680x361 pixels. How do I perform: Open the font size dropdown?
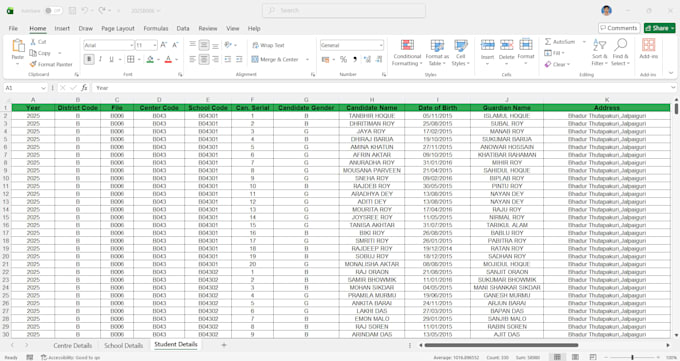(x=154, y=45)
